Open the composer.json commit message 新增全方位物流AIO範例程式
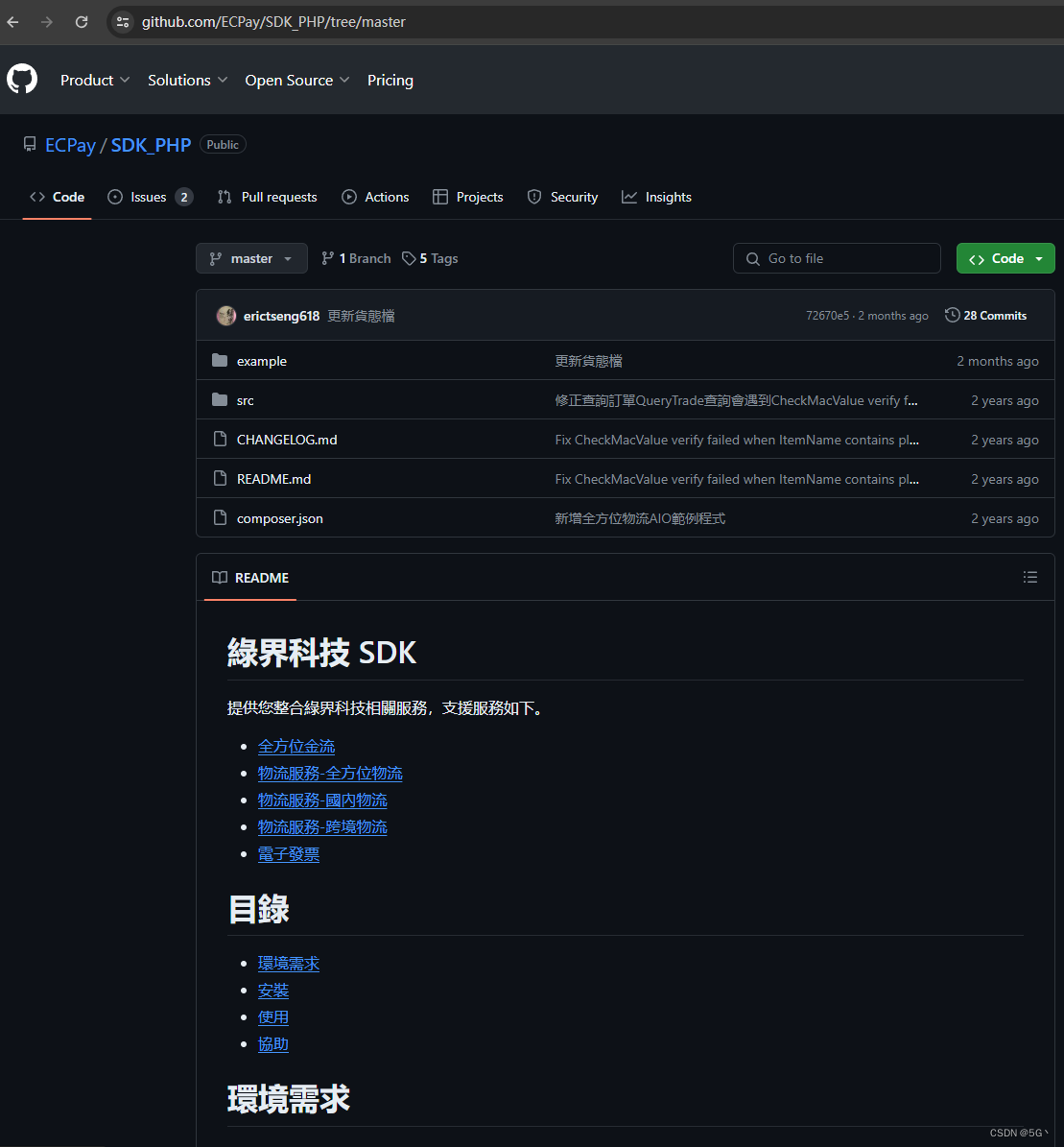This screenshot has width=1064, height=1147. click(640, 518)
